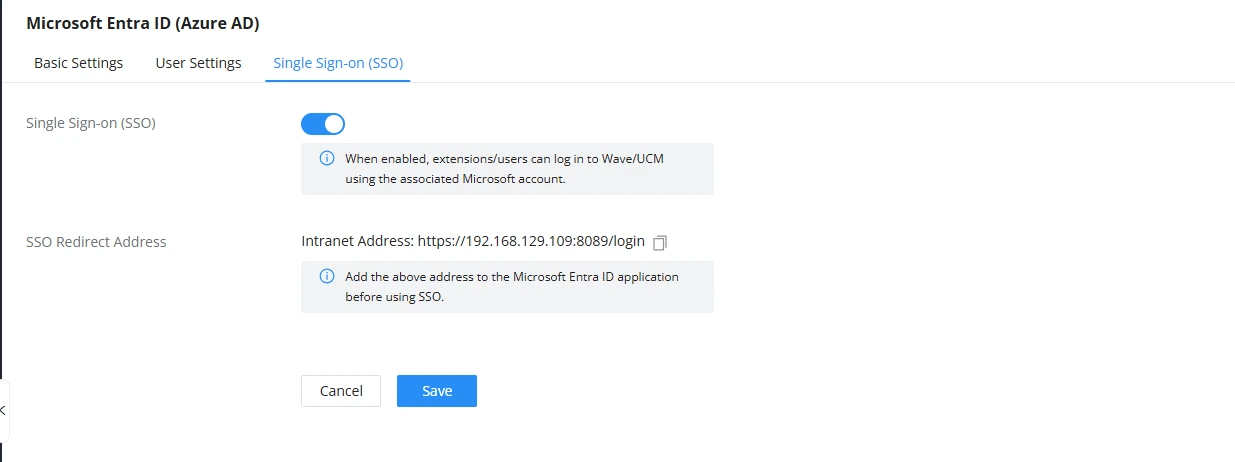Collapse the side panel with left-edge chevron
The width and height of the screenshot is (1235, 462).
(3, 410)
